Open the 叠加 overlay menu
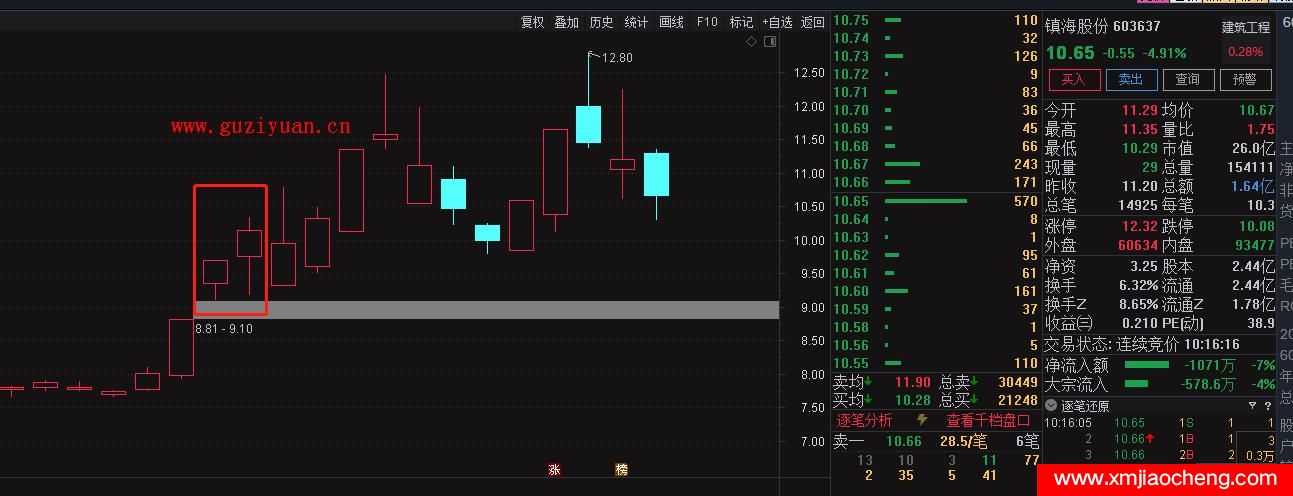1293x496 pixels. (x=567, y=22)
